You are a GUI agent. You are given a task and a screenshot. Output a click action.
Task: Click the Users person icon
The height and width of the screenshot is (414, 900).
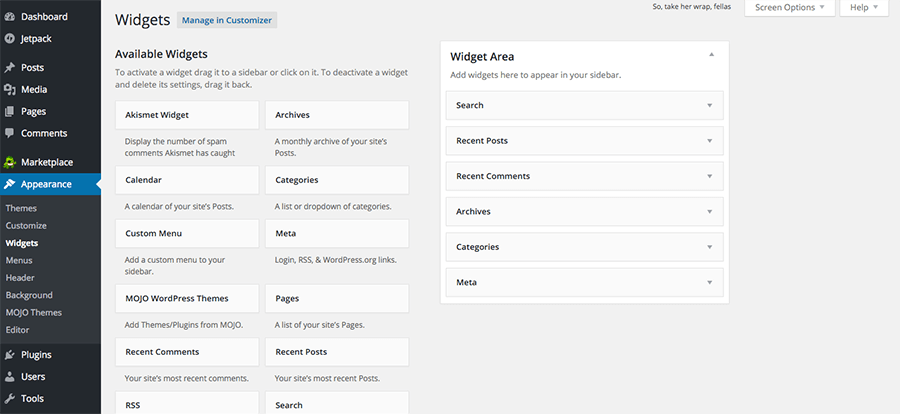coord(9,377)
